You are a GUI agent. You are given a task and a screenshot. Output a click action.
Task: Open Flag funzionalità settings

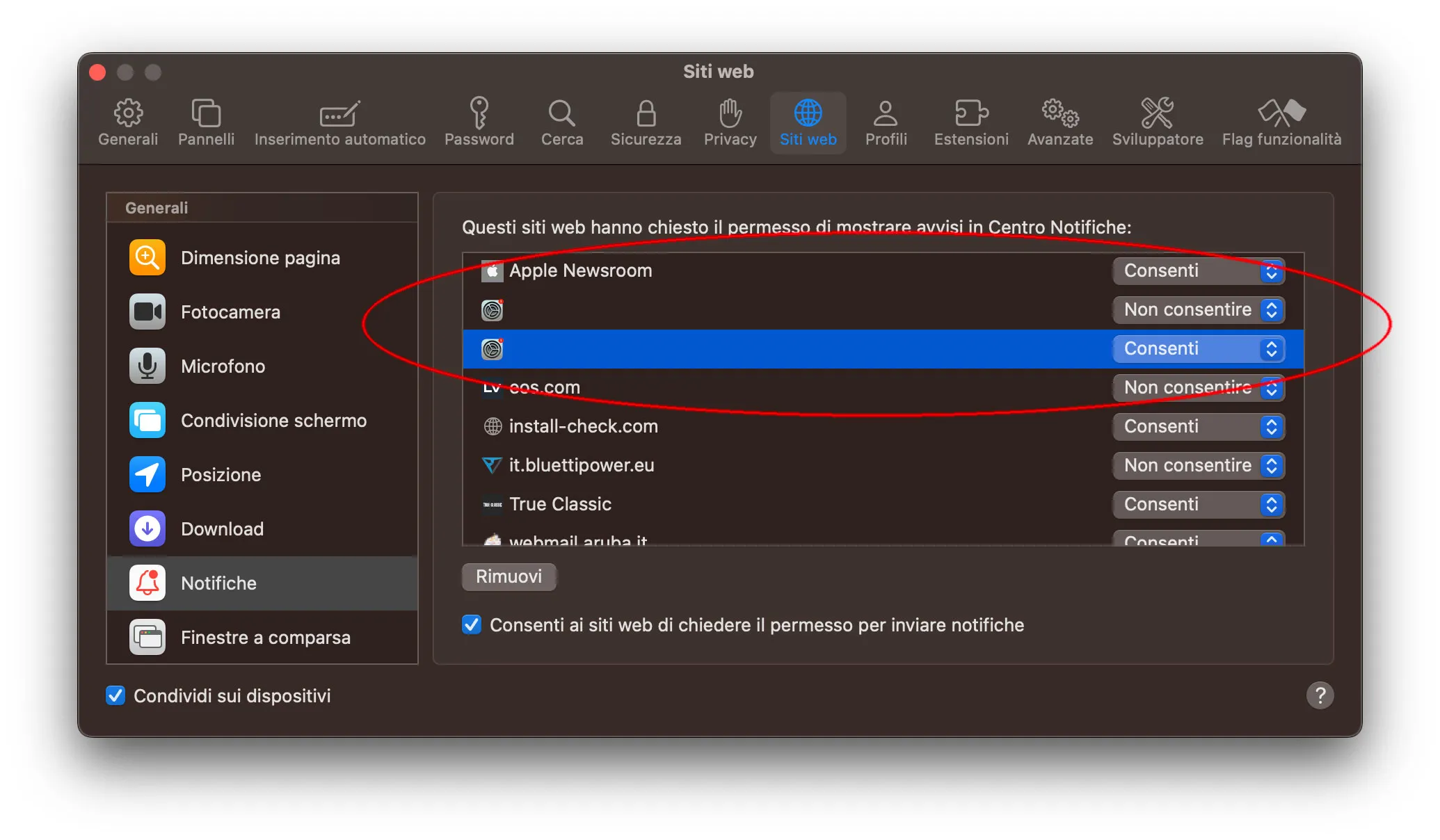pos(1281,122)
